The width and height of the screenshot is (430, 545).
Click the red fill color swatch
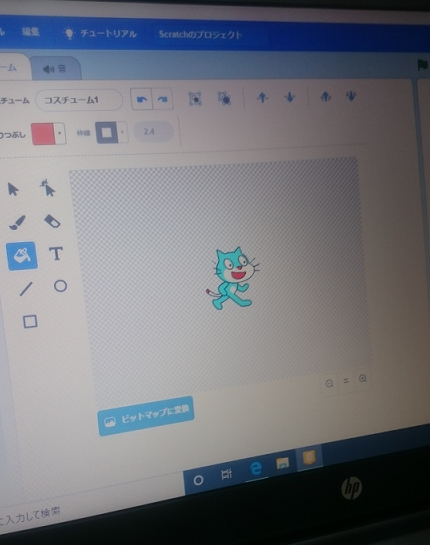[43, 133]
